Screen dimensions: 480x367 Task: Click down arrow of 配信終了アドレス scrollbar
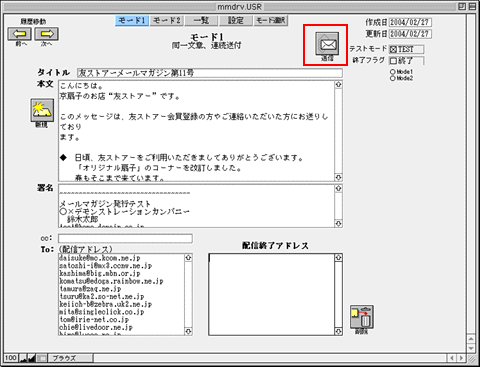pos(338,331)
